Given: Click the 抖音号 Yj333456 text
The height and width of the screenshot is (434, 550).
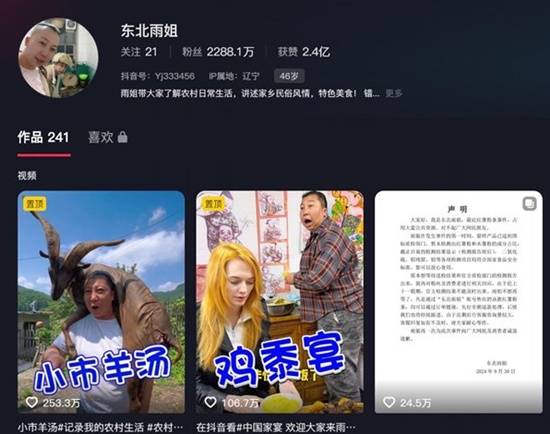Looking at the screenshot, I should tap(157, 76).
